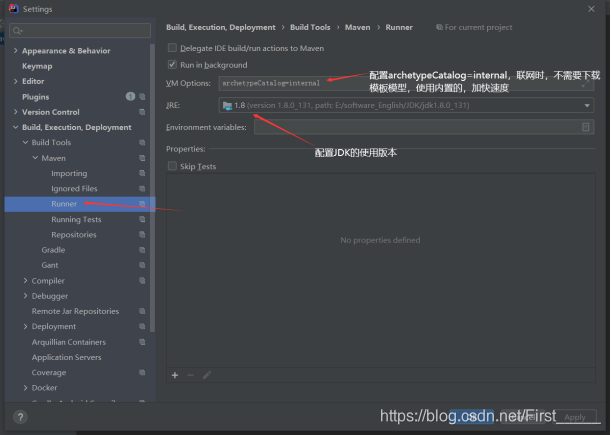Click the project-level icon beside Build Tools

point(142,143)
